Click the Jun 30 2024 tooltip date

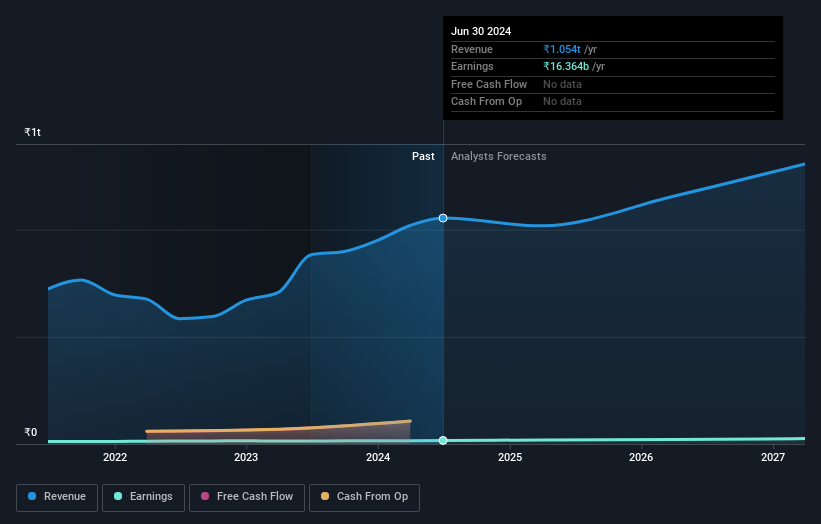point(481,31)
